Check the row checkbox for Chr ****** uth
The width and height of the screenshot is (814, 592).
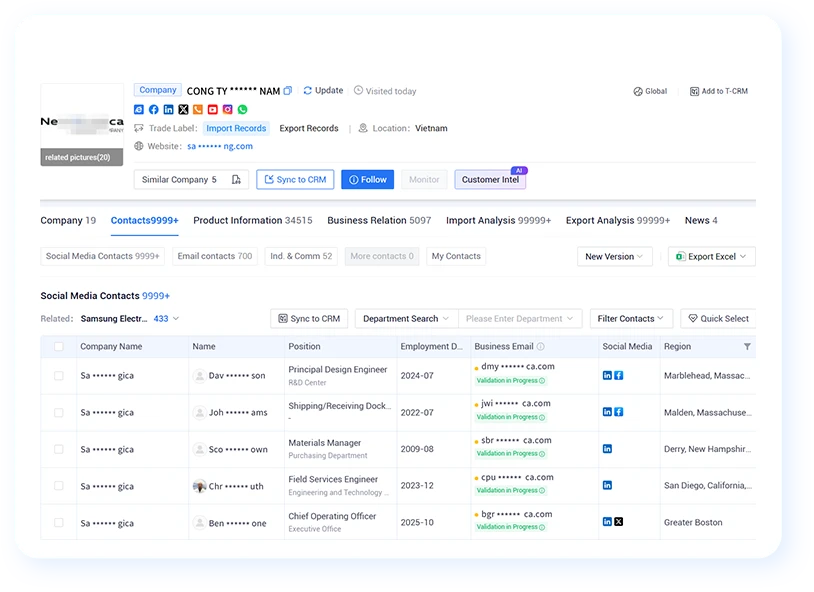[59, 486]
